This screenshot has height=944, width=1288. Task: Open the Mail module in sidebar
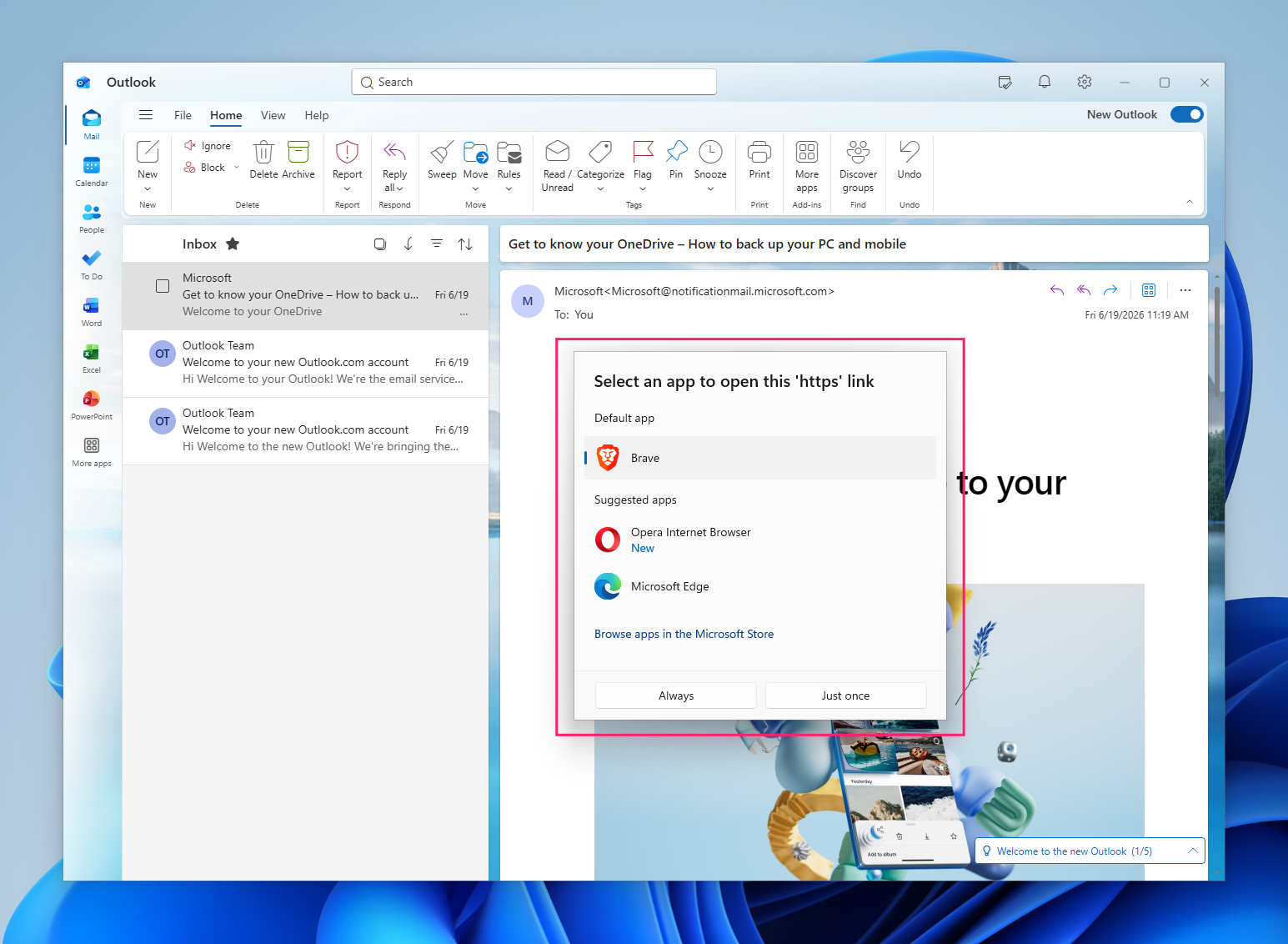click(92, 124)
